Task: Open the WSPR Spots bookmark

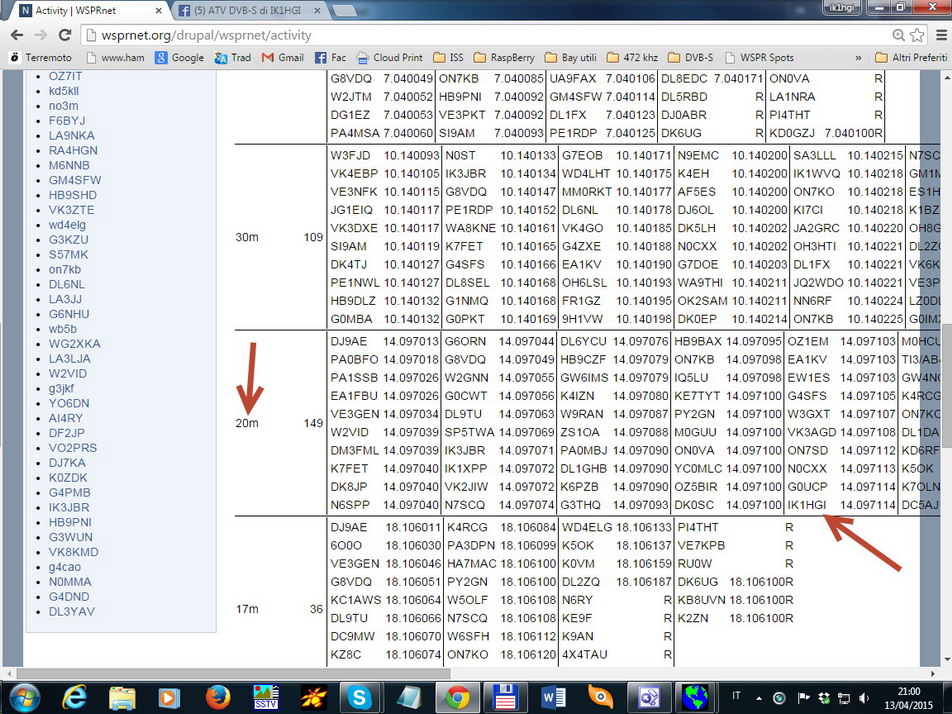Action: (x=759, y=58)
